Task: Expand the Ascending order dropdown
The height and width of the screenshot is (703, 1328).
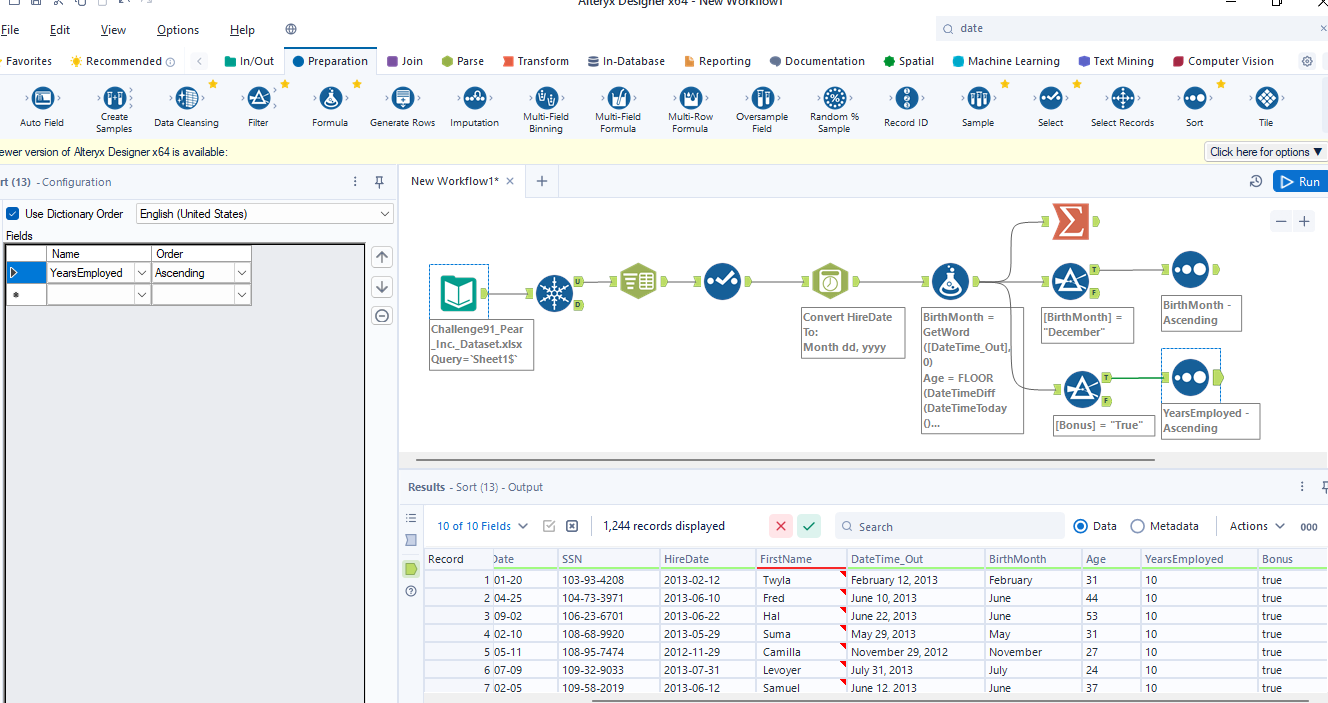Action: coord(241,273)
